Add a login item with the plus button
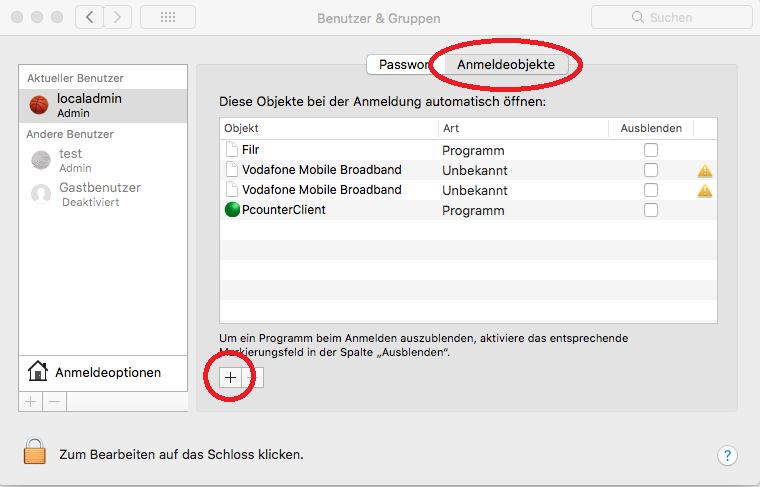 tap(230, 377)
